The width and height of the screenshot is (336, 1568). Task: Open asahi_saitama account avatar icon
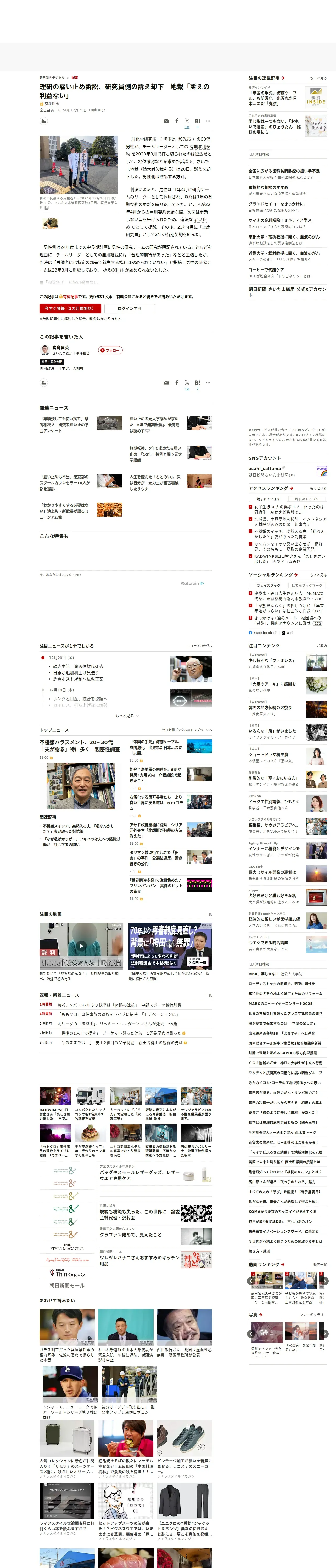[x=321, y=472]
